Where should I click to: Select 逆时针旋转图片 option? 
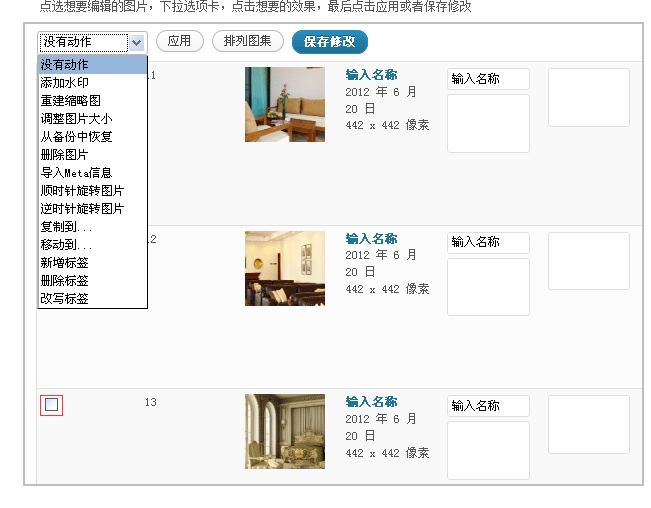(82, 209)
